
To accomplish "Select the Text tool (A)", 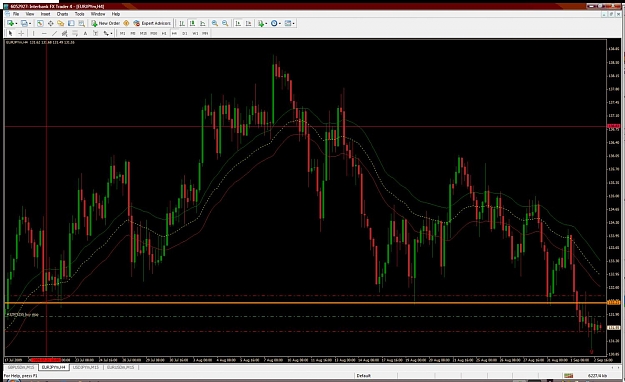I will pos(85,33).
